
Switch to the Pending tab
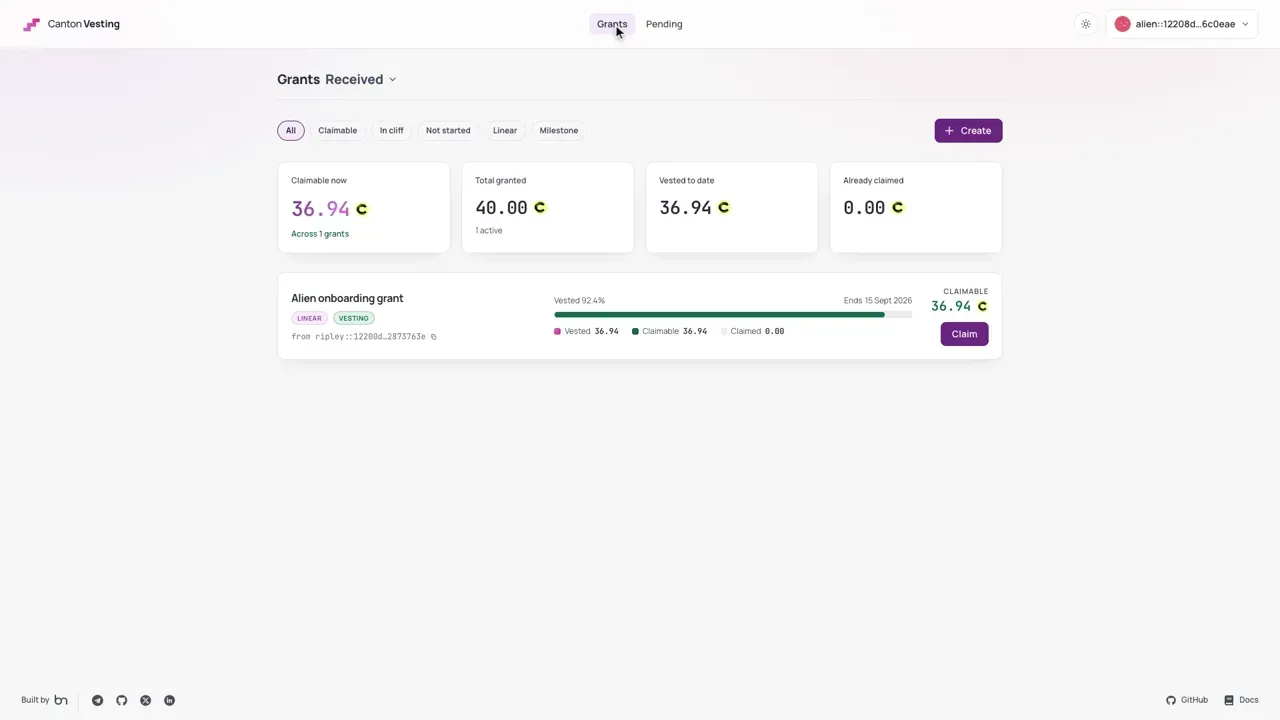pyautogui.click(x=664, y=24)
